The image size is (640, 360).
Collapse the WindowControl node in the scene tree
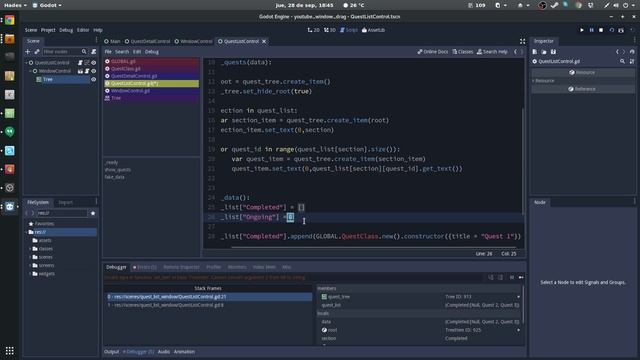31,71
